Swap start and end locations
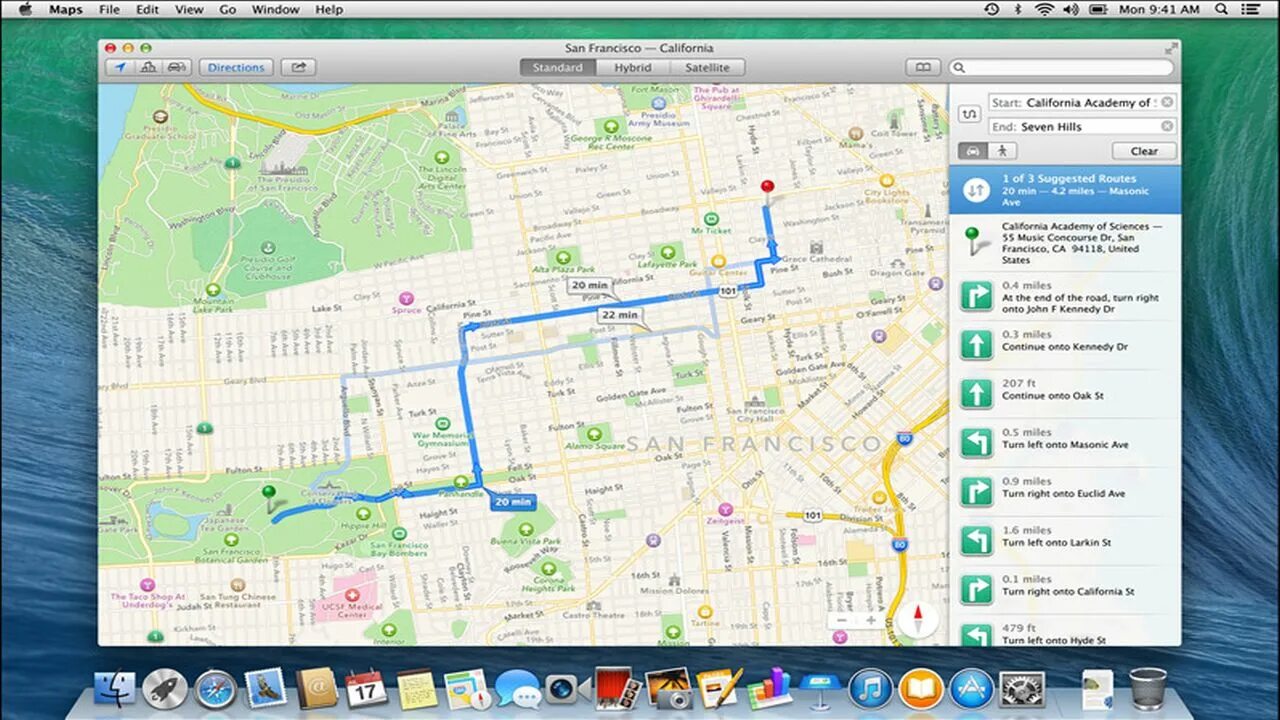This screenshot has width=1280, height=720. coord(968,114)
